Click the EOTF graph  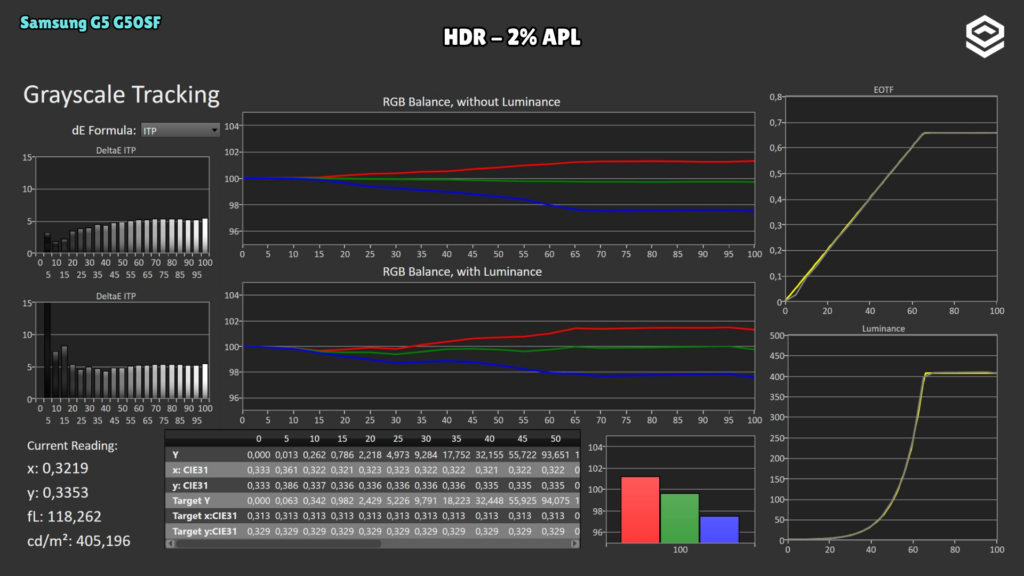coord(891,199)
